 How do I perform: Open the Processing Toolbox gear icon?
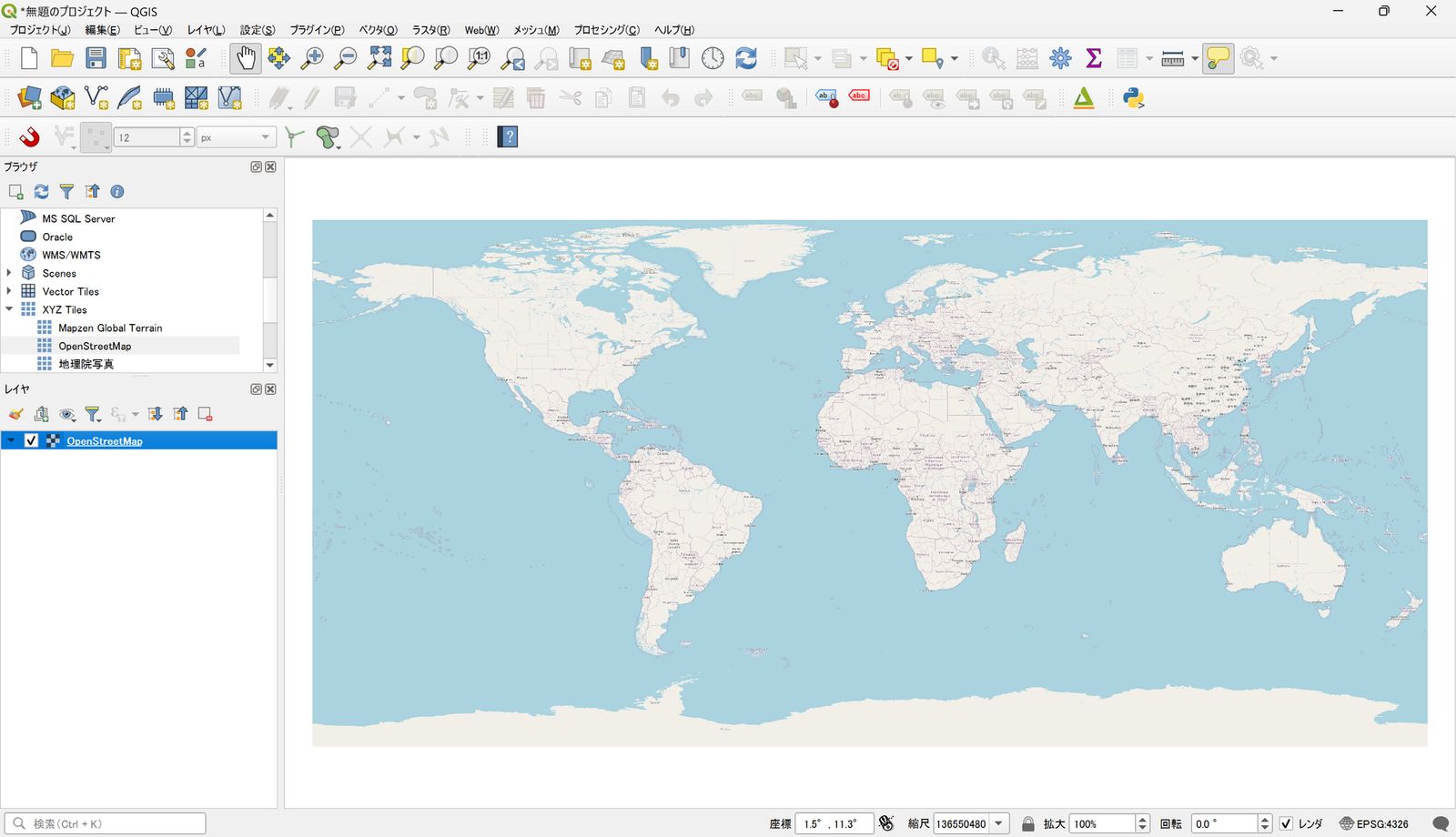pos(1060,58)
